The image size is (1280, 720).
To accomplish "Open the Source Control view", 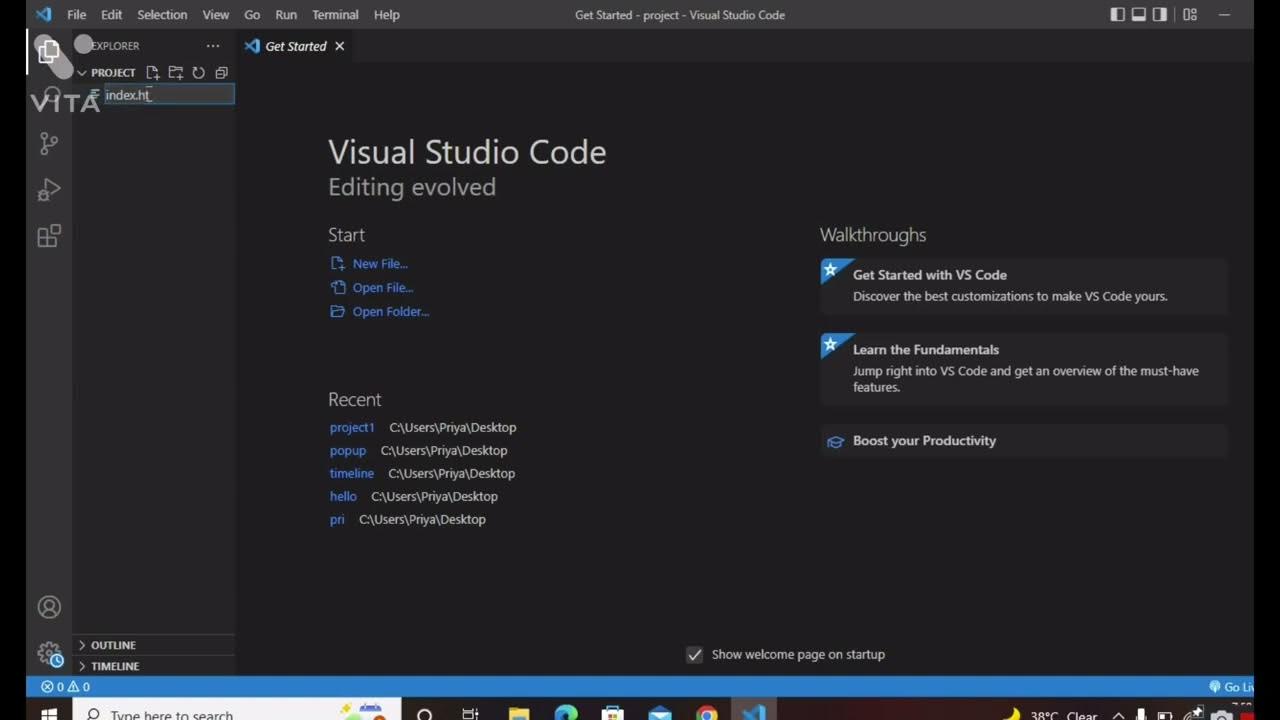I will 48,144.
